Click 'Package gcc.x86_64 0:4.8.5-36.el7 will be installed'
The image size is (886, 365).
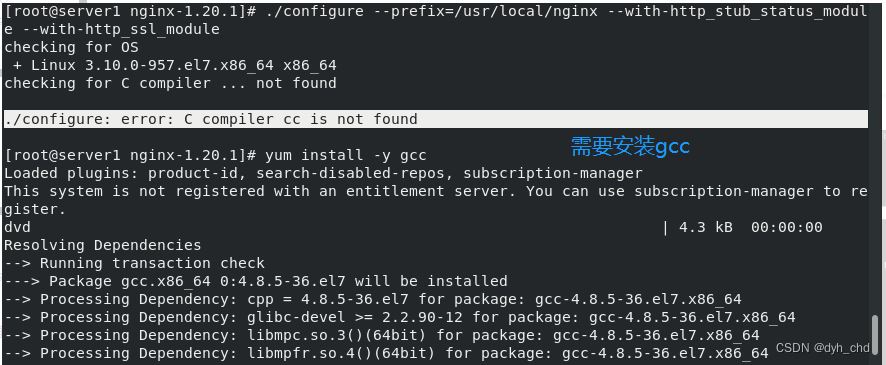255,281
